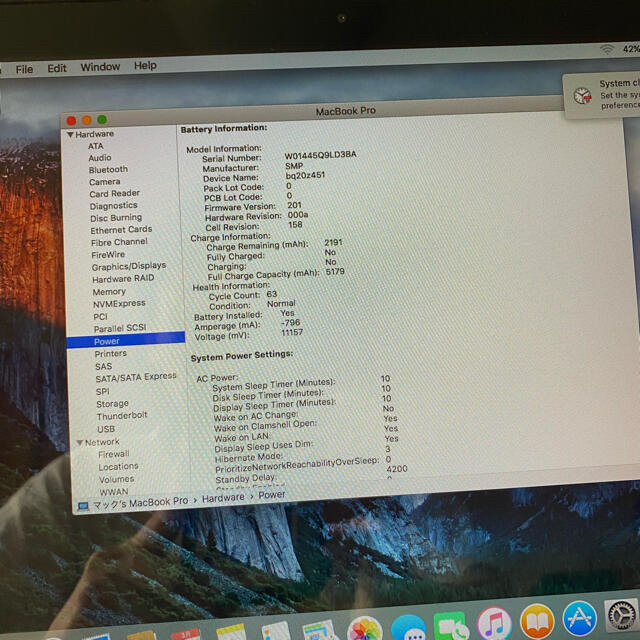Select WWAN under Network

point(114,492)
